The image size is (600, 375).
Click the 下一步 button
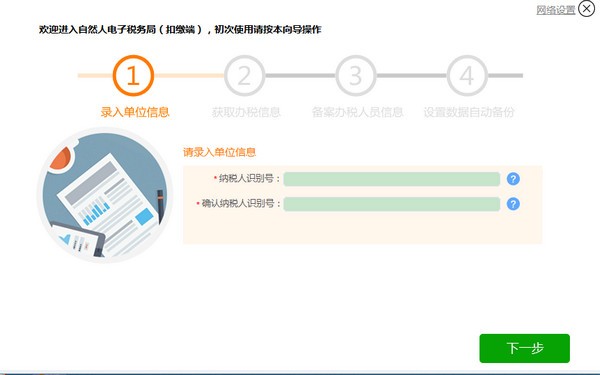tap(525, 348)
